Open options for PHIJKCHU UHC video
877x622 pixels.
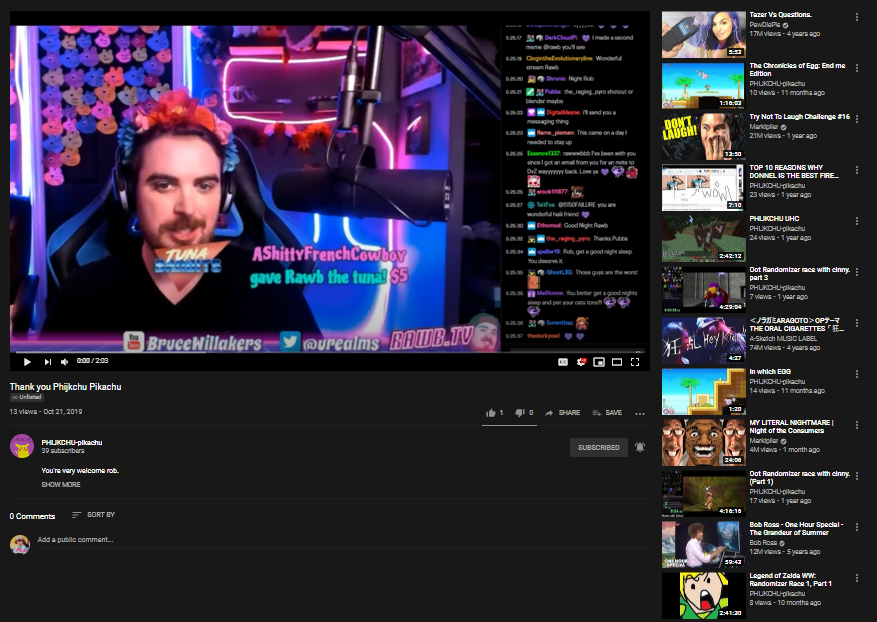pos(856,221)
